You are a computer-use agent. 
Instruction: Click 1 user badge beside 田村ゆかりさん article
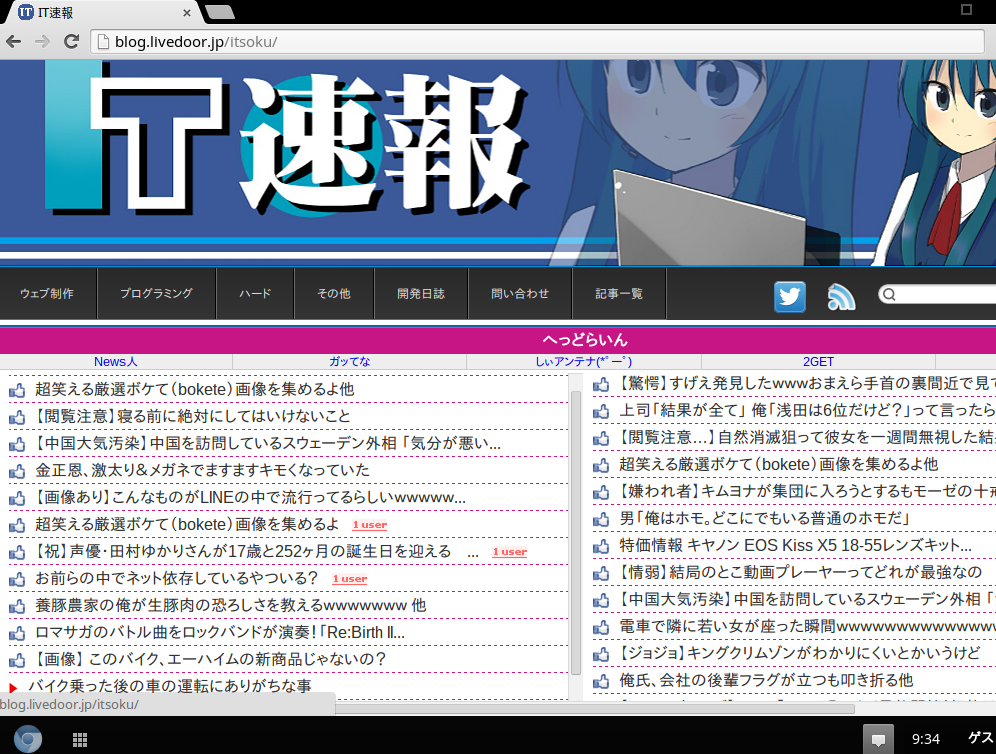(x=509, y=552)
